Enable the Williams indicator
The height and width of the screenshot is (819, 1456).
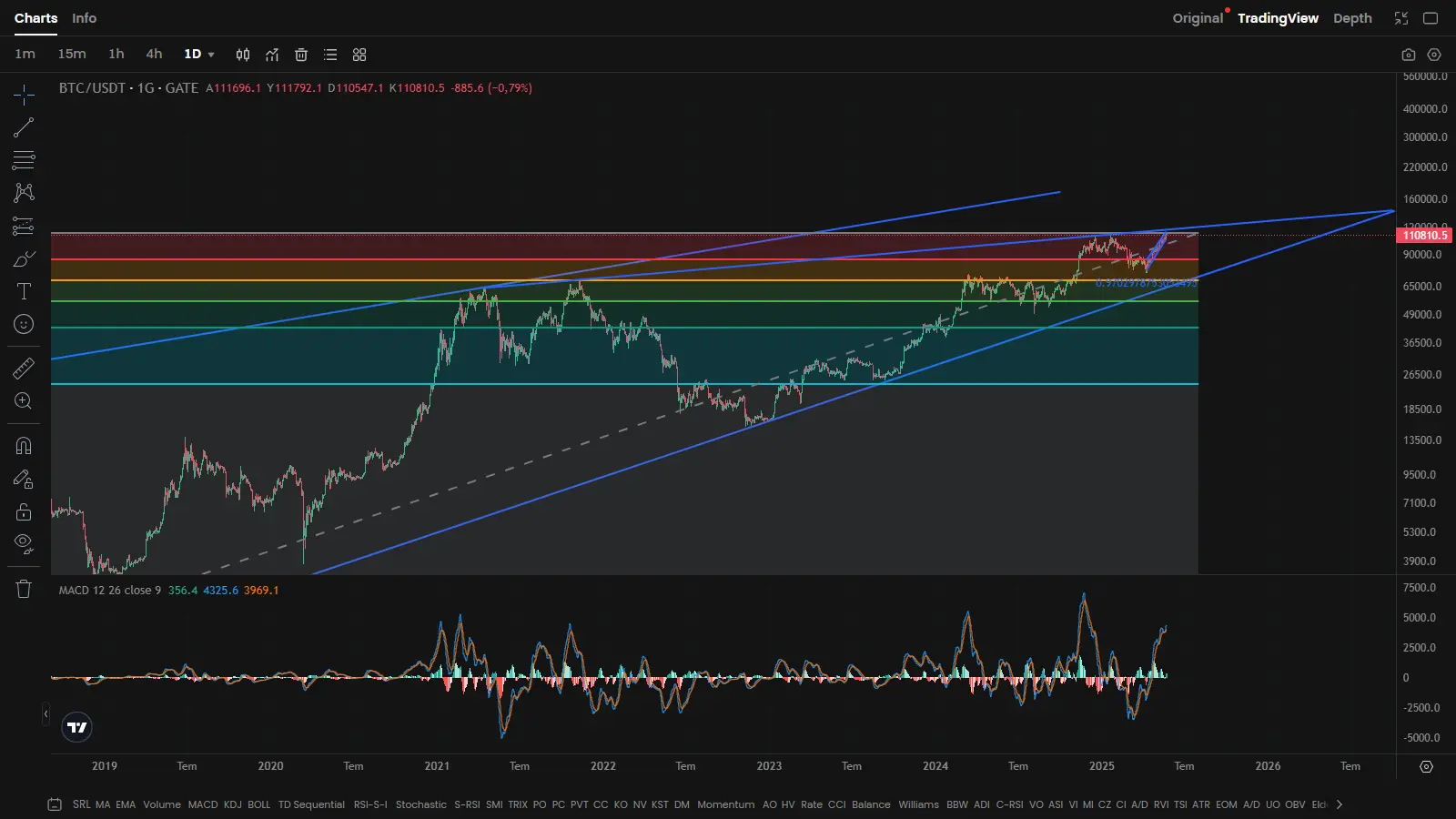coord(918,804)
